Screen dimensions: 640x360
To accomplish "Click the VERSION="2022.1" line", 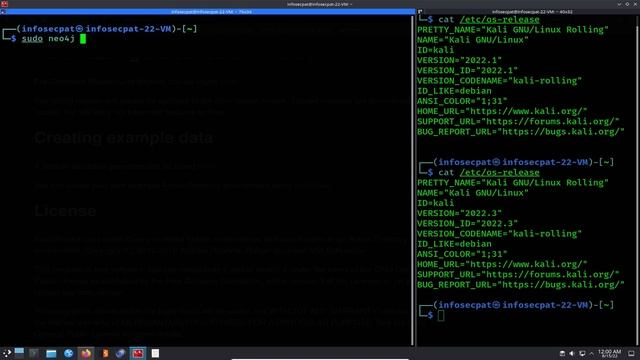I will click(459, 60).
